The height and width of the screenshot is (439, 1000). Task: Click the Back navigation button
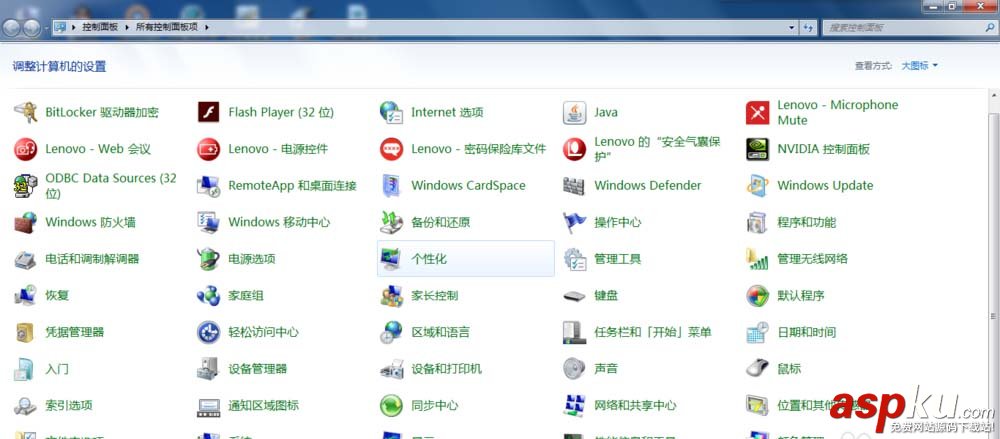[x=12, y=27]
